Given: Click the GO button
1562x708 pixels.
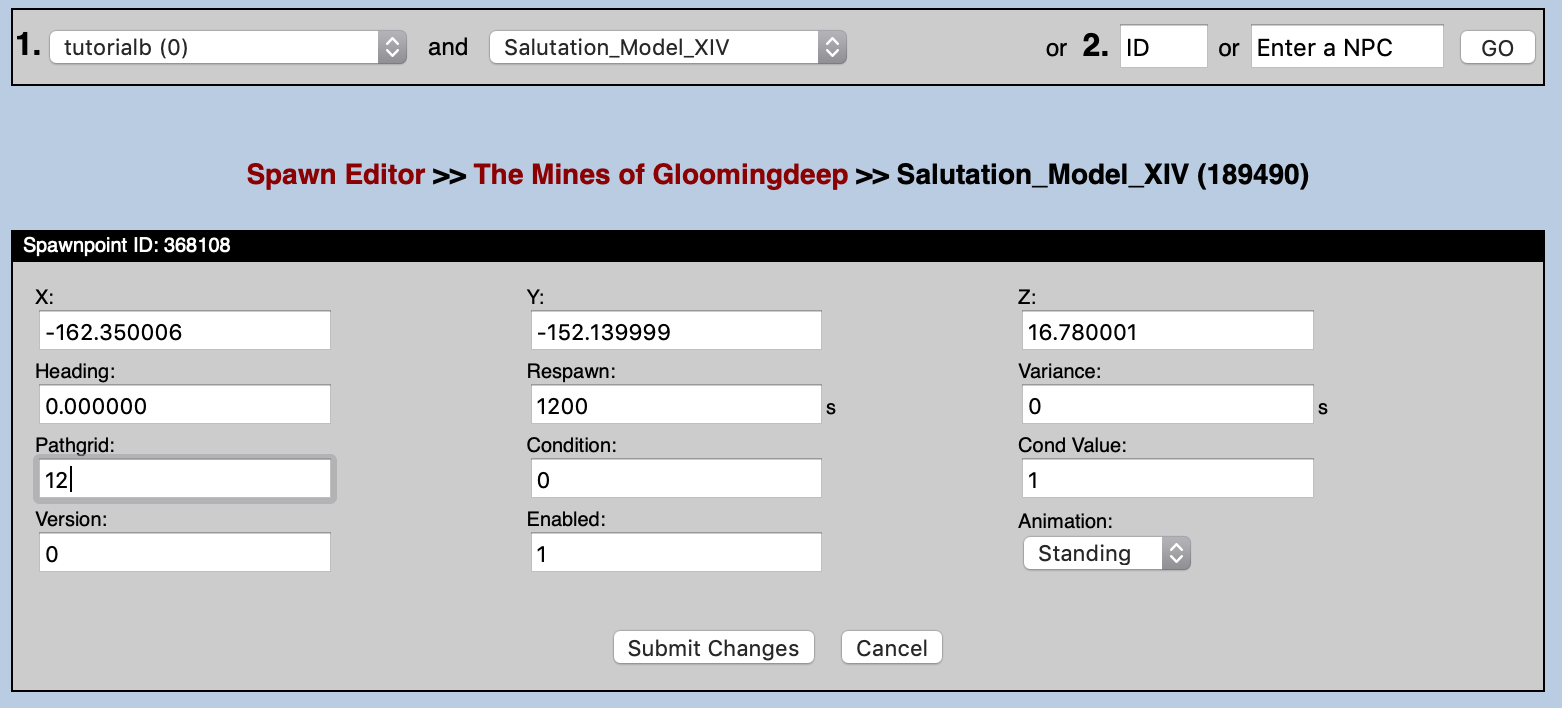Looking at the screenshot, I should (x=1497, y=48).
